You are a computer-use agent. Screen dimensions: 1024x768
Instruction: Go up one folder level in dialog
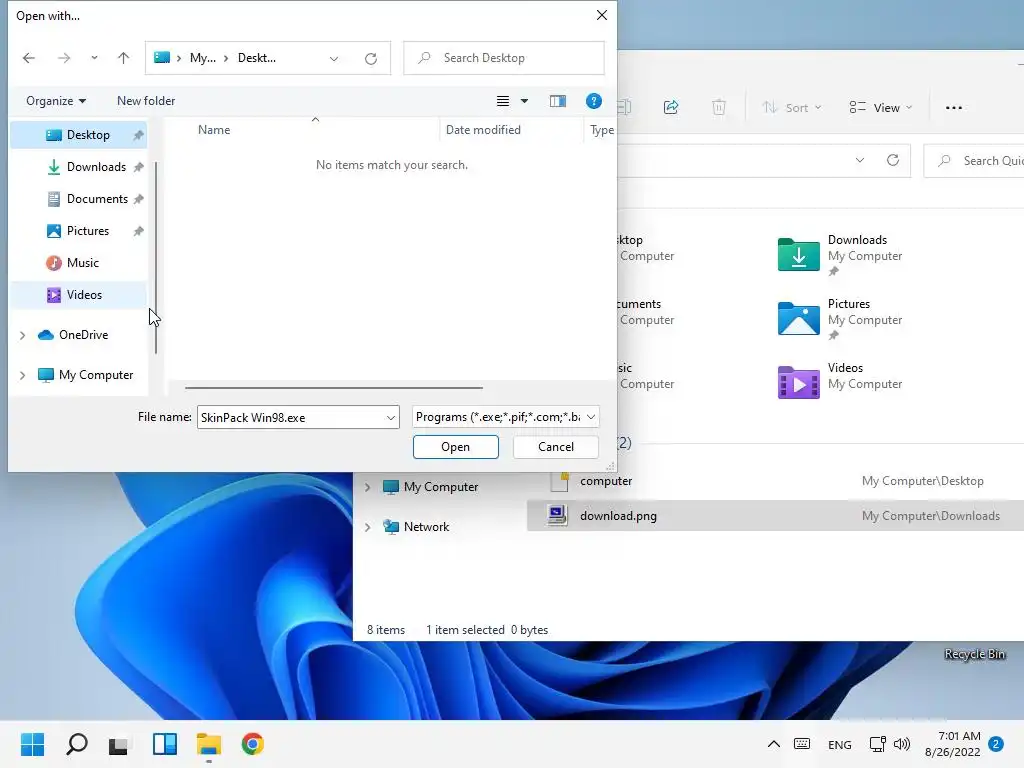point(123,58)
